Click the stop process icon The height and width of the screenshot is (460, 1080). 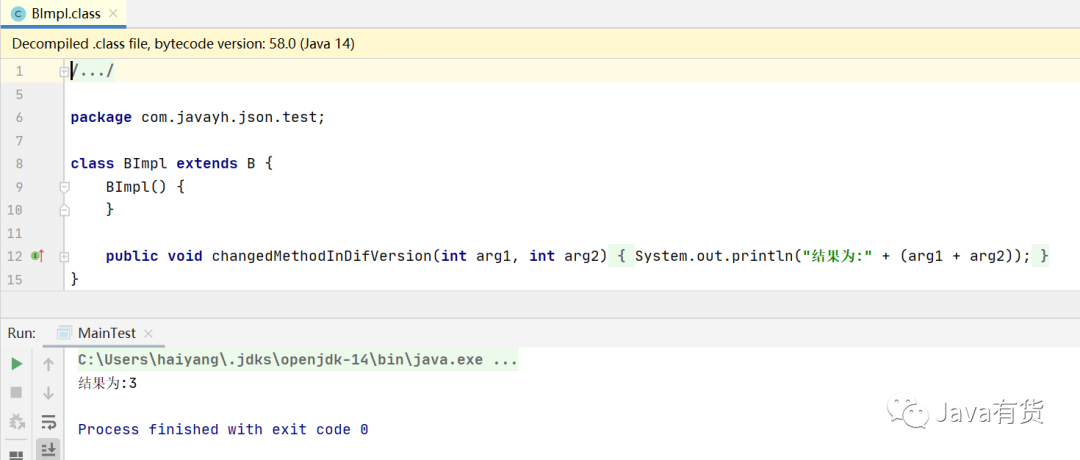tap(16, 393)
